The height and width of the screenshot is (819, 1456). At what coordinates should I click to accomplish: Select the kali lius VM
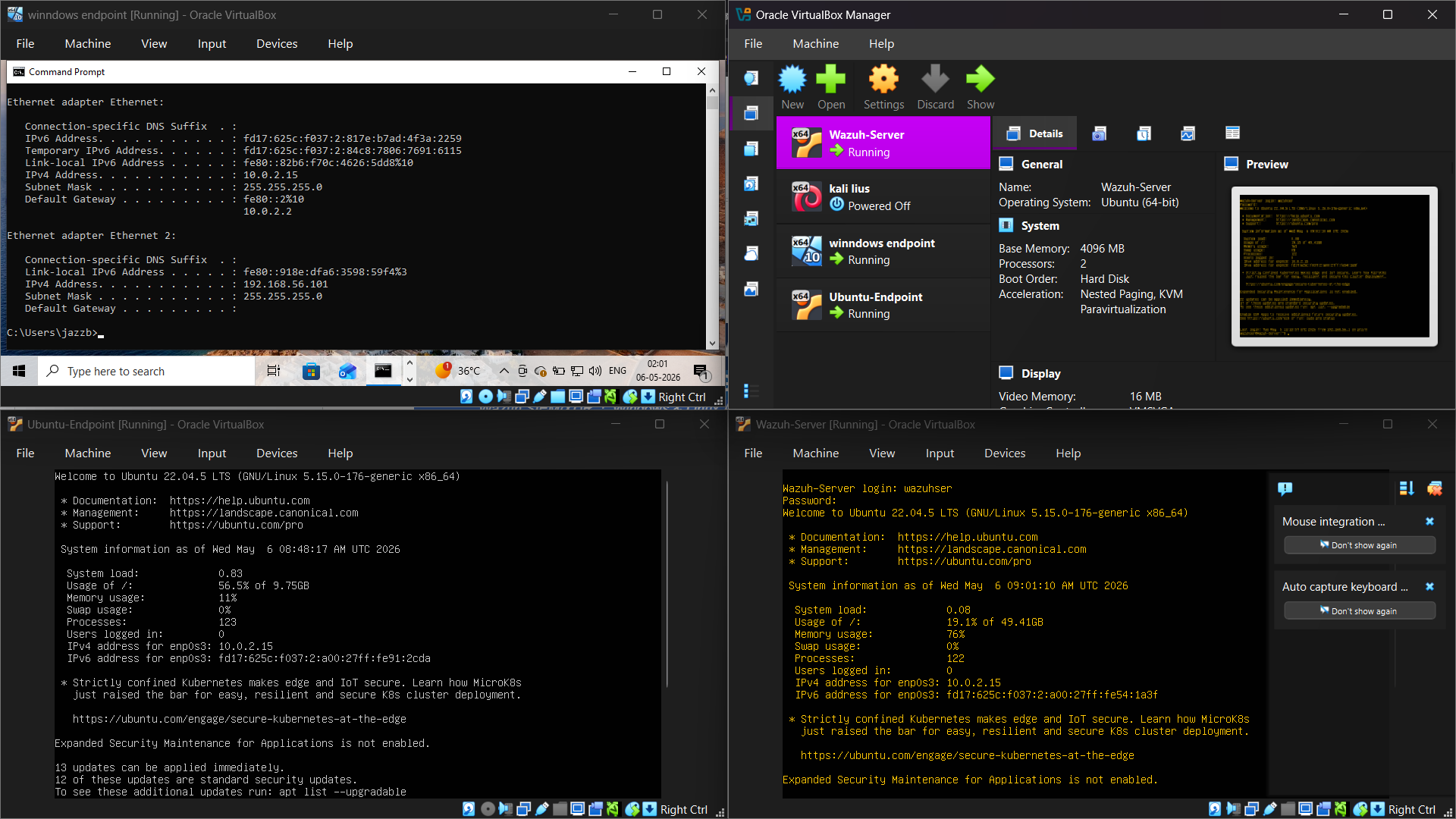click(883, 197)
